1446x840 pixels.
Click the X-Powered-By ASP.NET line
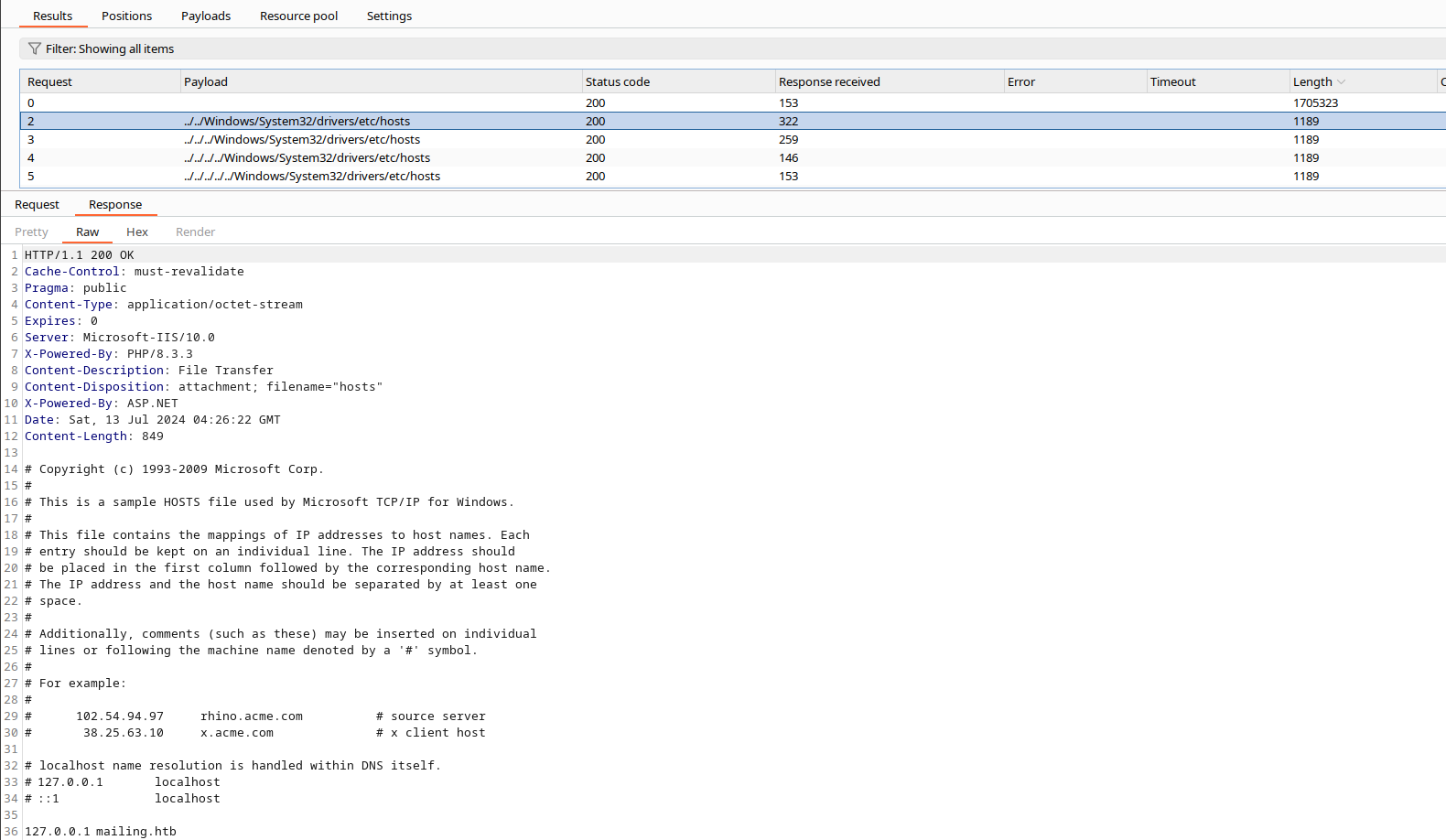click(102, 404)
